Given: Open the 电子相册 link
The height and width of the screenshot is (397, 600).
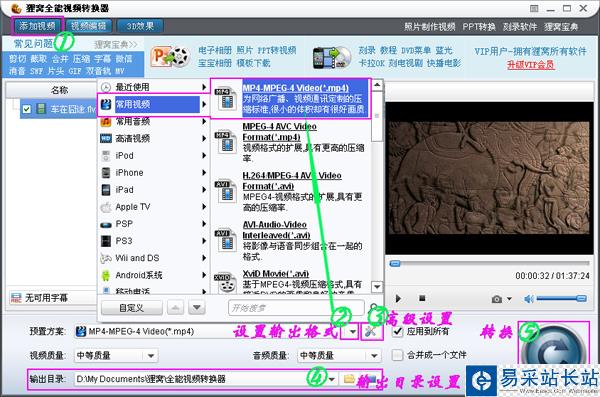Looking at the screenshot, I should pyautogui.click(x=215, y=50).
